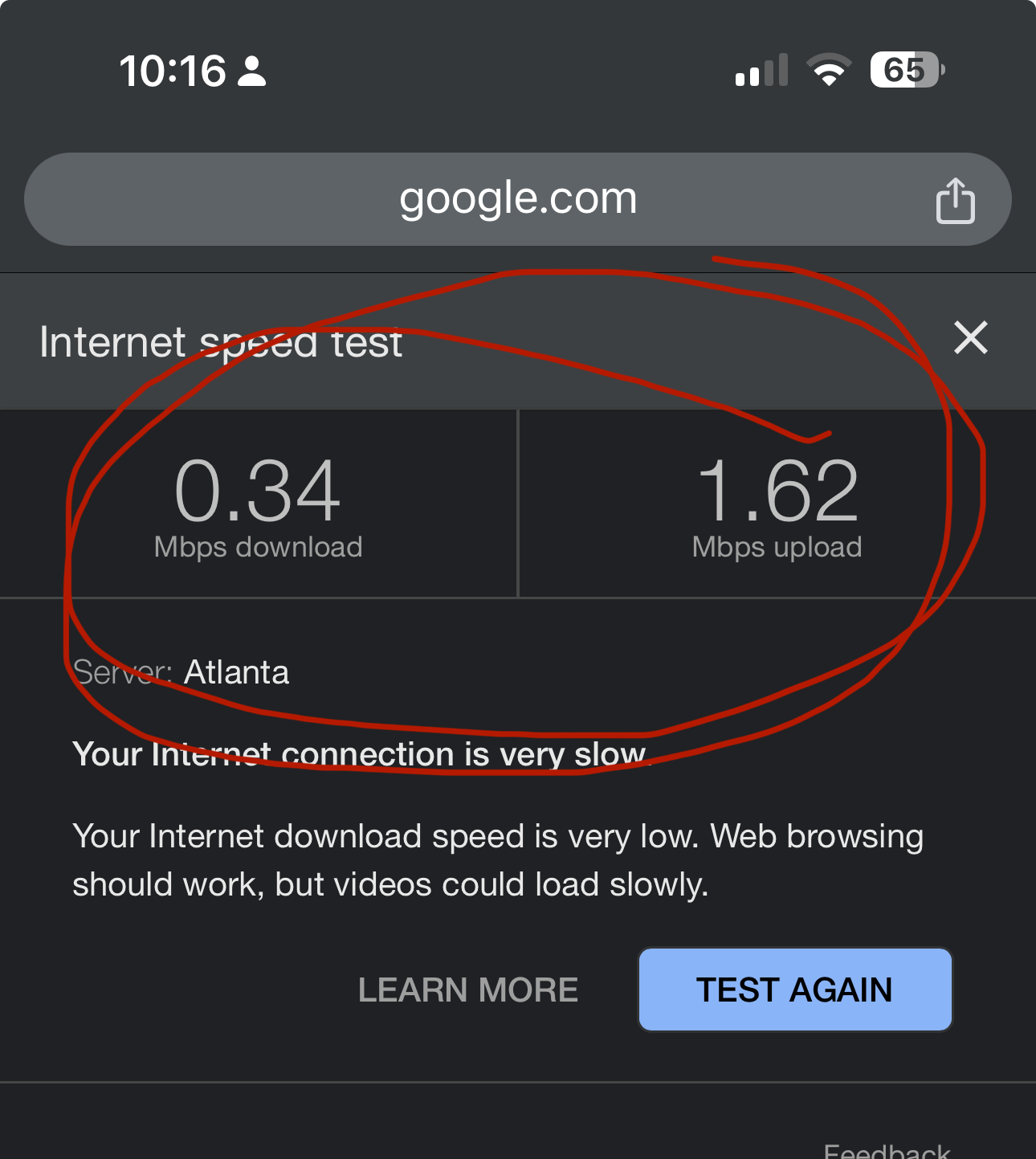Open the Feedback link at bottom
The width and height of the screenshot is (1036, 1159).
point(887,1150)
